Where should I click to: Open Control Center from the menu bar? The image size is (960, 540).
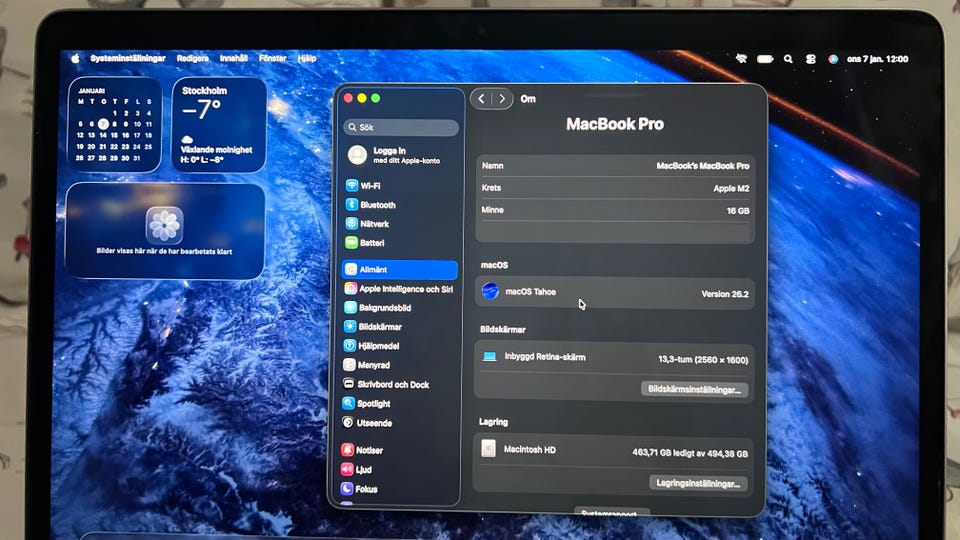[x=810, y=59]
